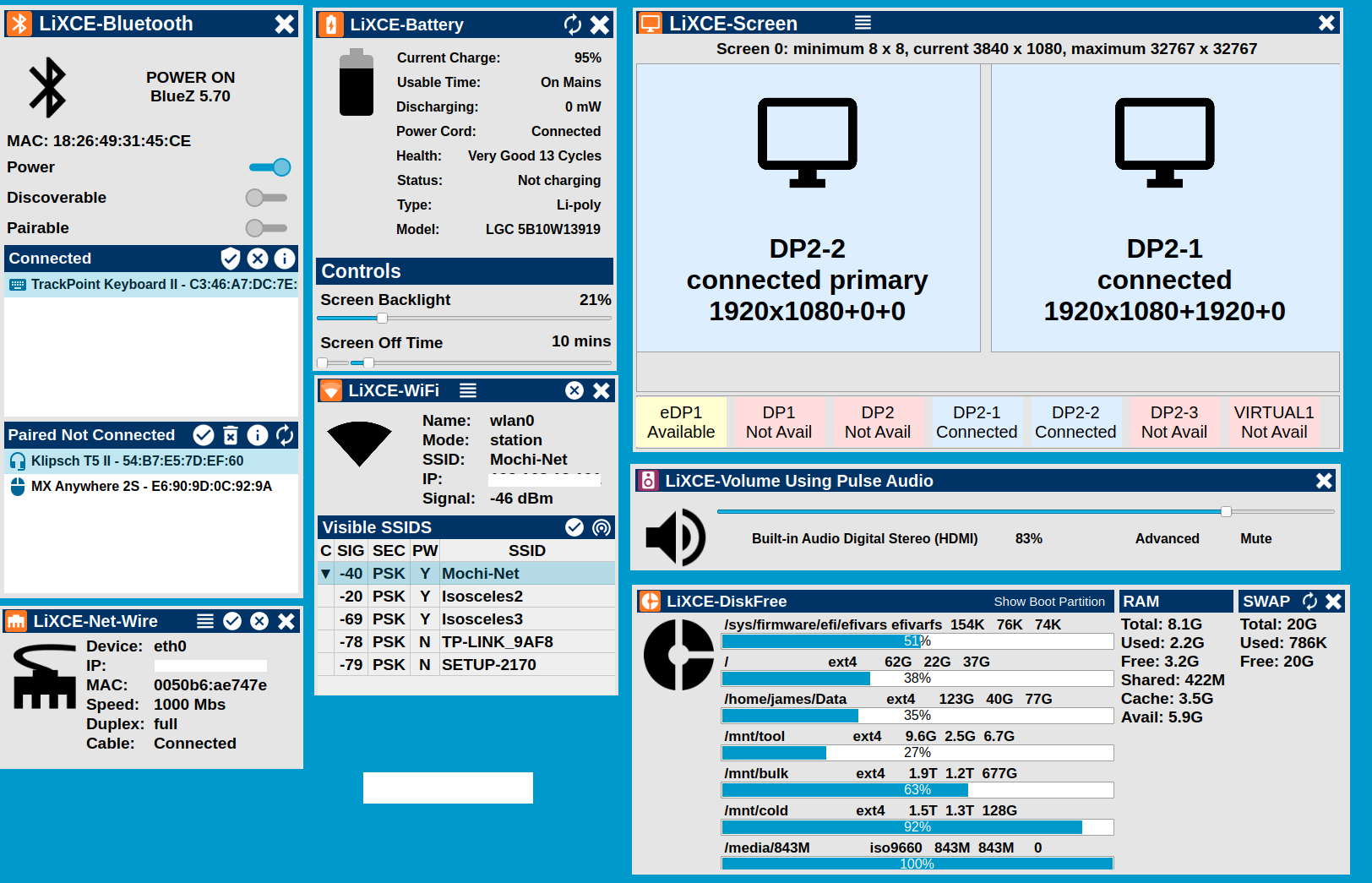This screenshot has width=1372, height=883.
Task: Open hamburger menu in LiXCE-WiFi title bar
Action: (x=468, y=390)
